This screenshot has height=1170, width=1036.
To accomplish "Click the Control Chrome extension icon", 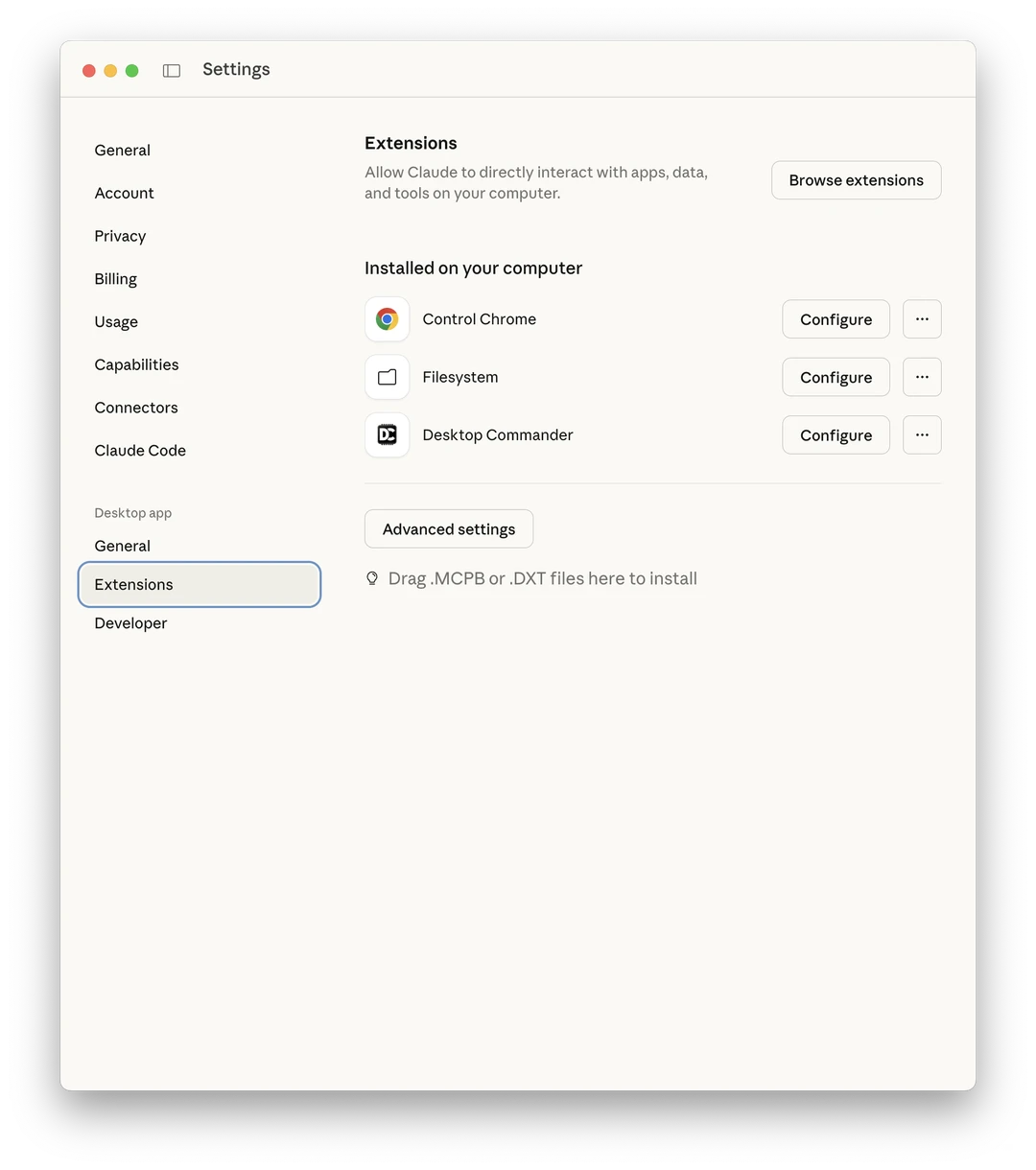I will pyautogui.click(x=388, y=319).
